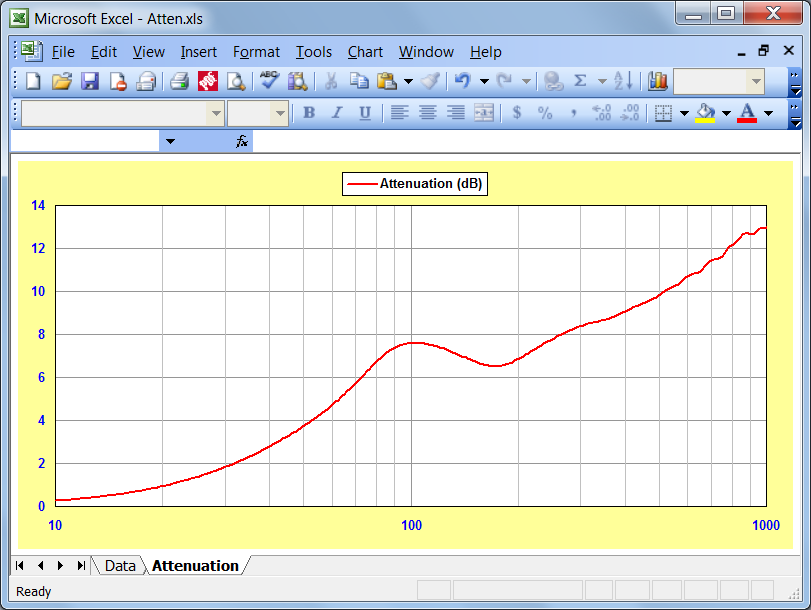
Task: Click the red PDF icon
Action: [208, 81]
